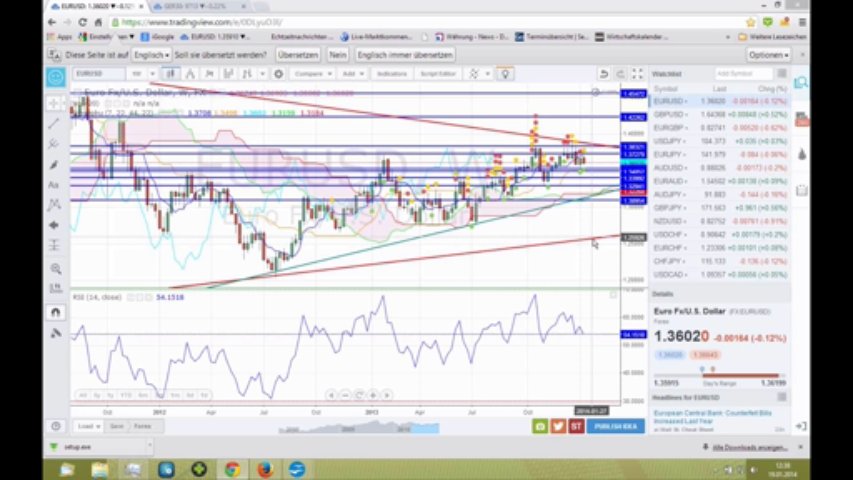This screenshot has width=853, height=480.
Task: Open the Indicators menu
Action: 392,73
